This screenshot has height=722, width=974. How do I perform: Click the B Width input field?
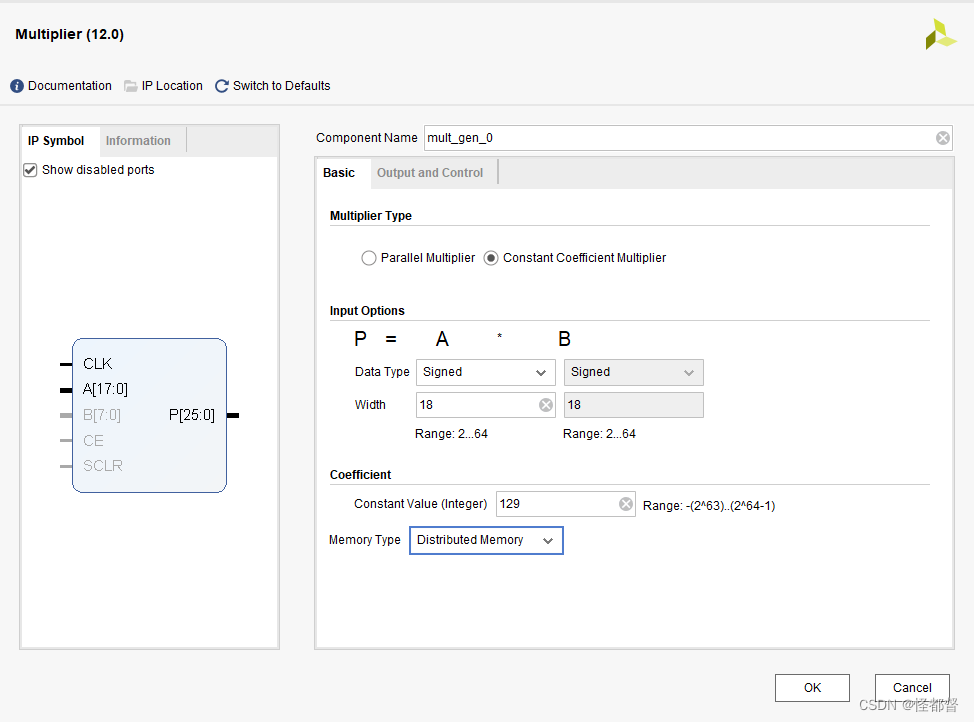634,405
